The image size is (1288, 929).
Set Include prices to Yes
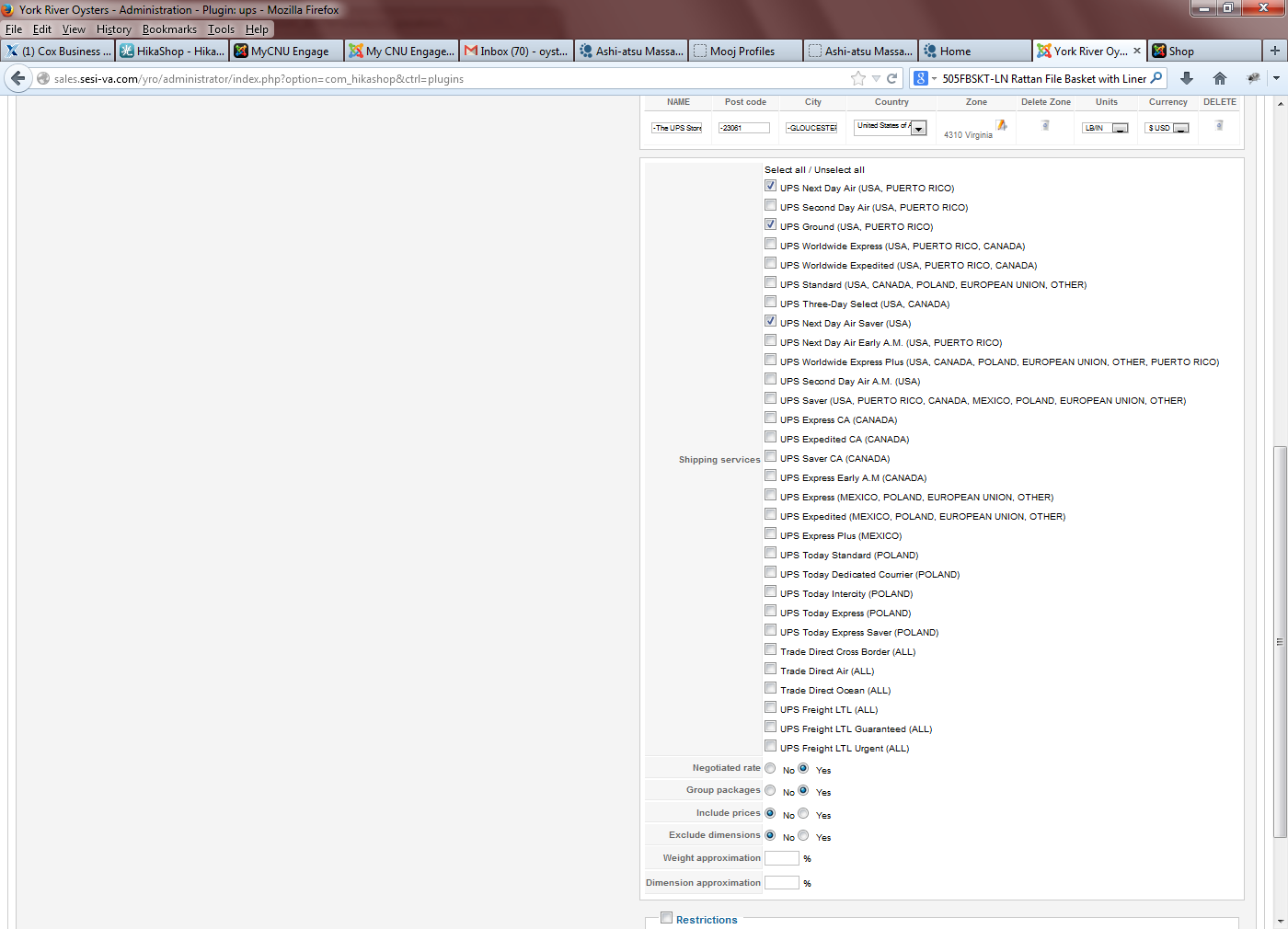click(x=803, y=813)
